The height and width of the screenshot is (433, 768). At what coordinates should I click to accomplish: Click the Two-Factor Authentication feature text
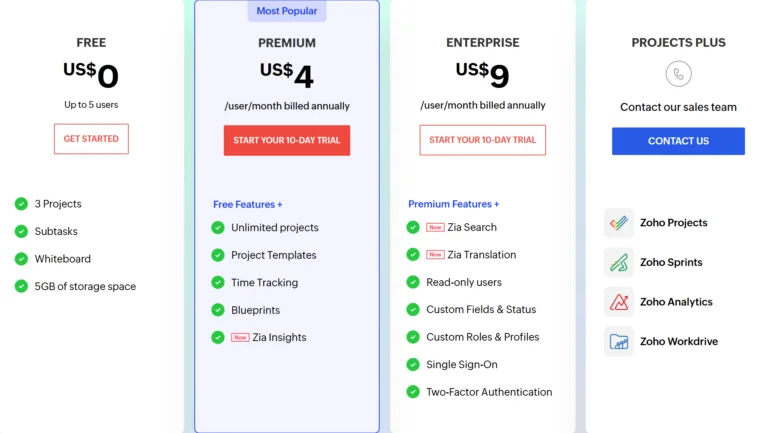pyautogui.click(x=489, y=392)
